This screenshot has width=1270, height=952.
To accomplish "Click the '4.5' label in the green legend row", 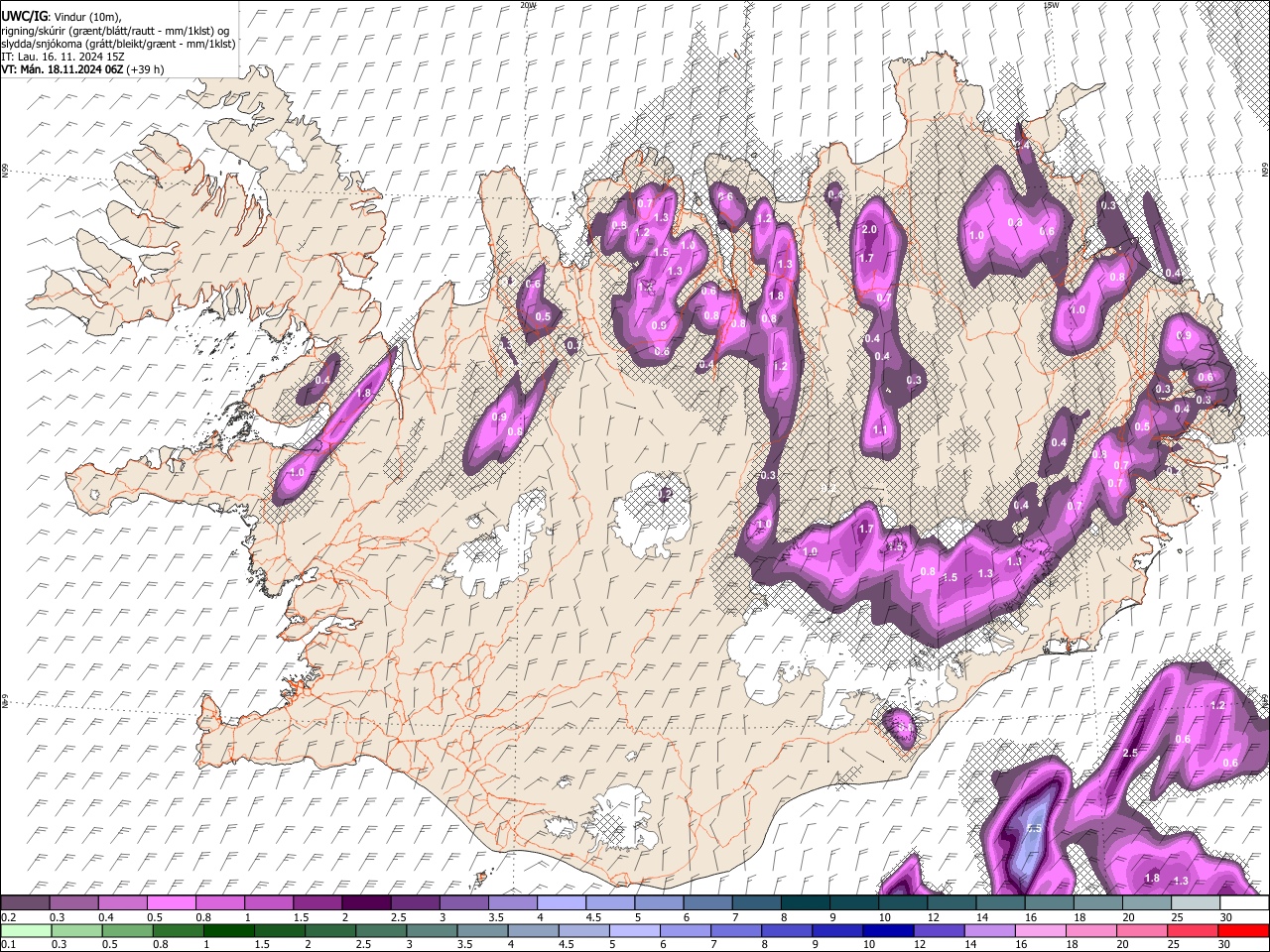I will (567, 945).
